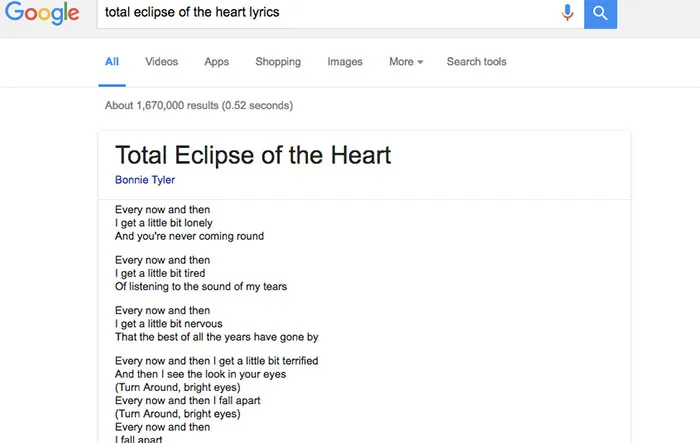Click the lyric "I get a little bit nervous"
700x443 pixels.
(x=168, y=323)
